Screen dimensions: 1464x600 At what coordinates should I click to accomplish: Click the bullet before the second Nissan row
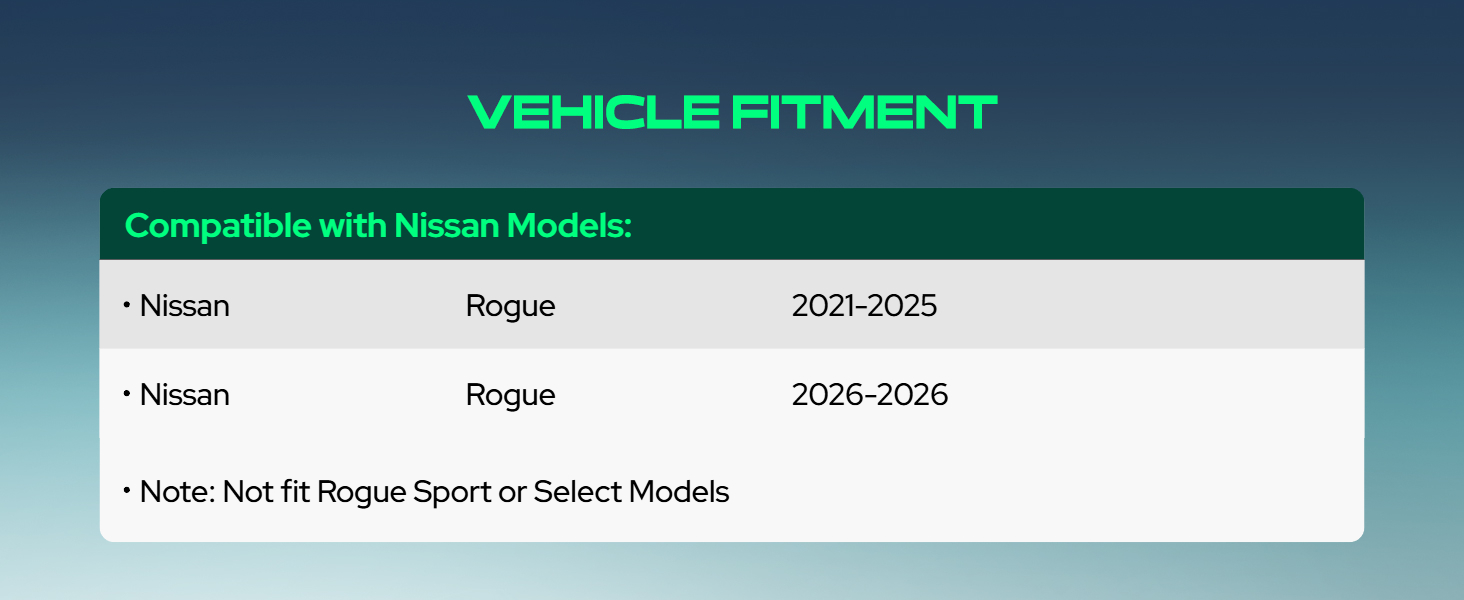point(127,393)
